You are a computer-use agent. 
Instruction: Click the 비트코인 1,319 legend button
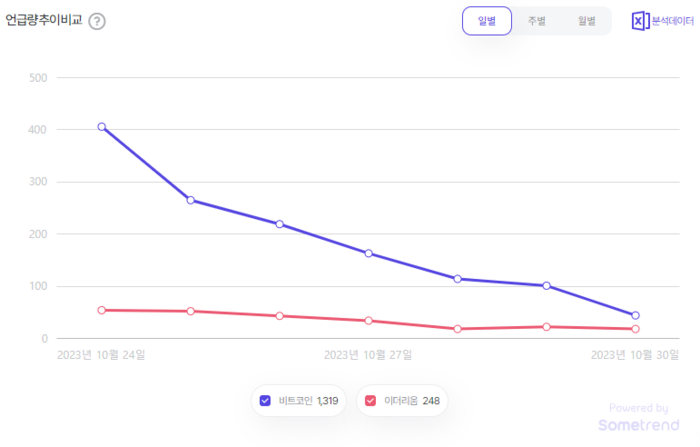299,401
